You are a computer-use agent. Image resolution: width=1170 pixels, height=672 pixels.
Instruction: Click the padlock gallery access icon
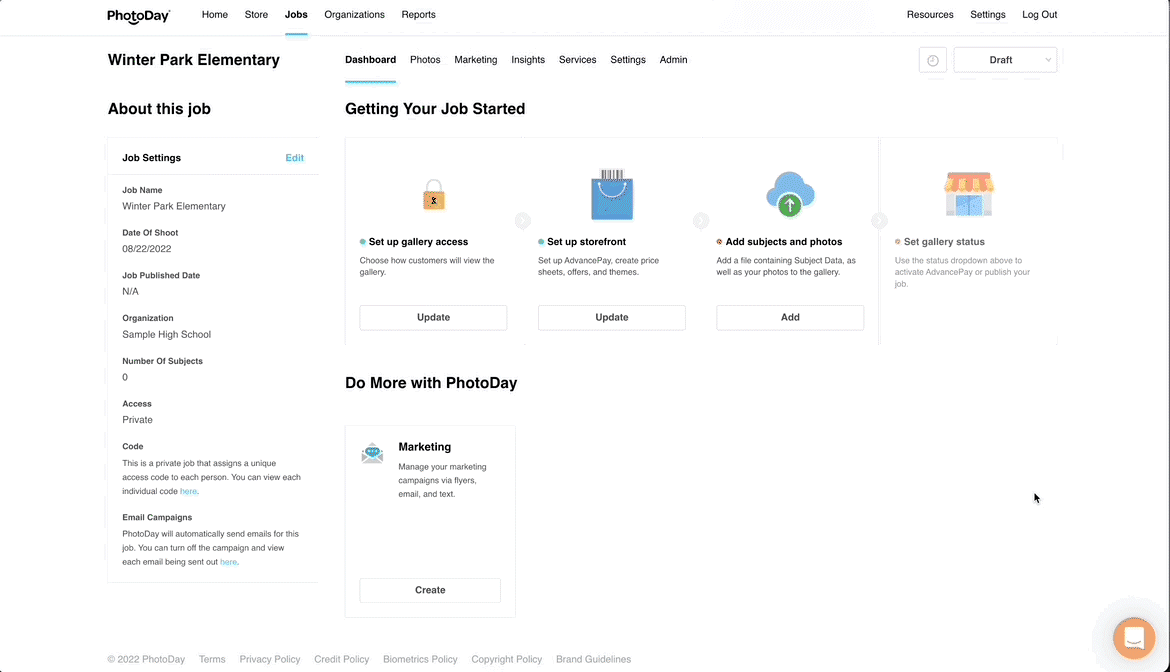click(433, 194)
